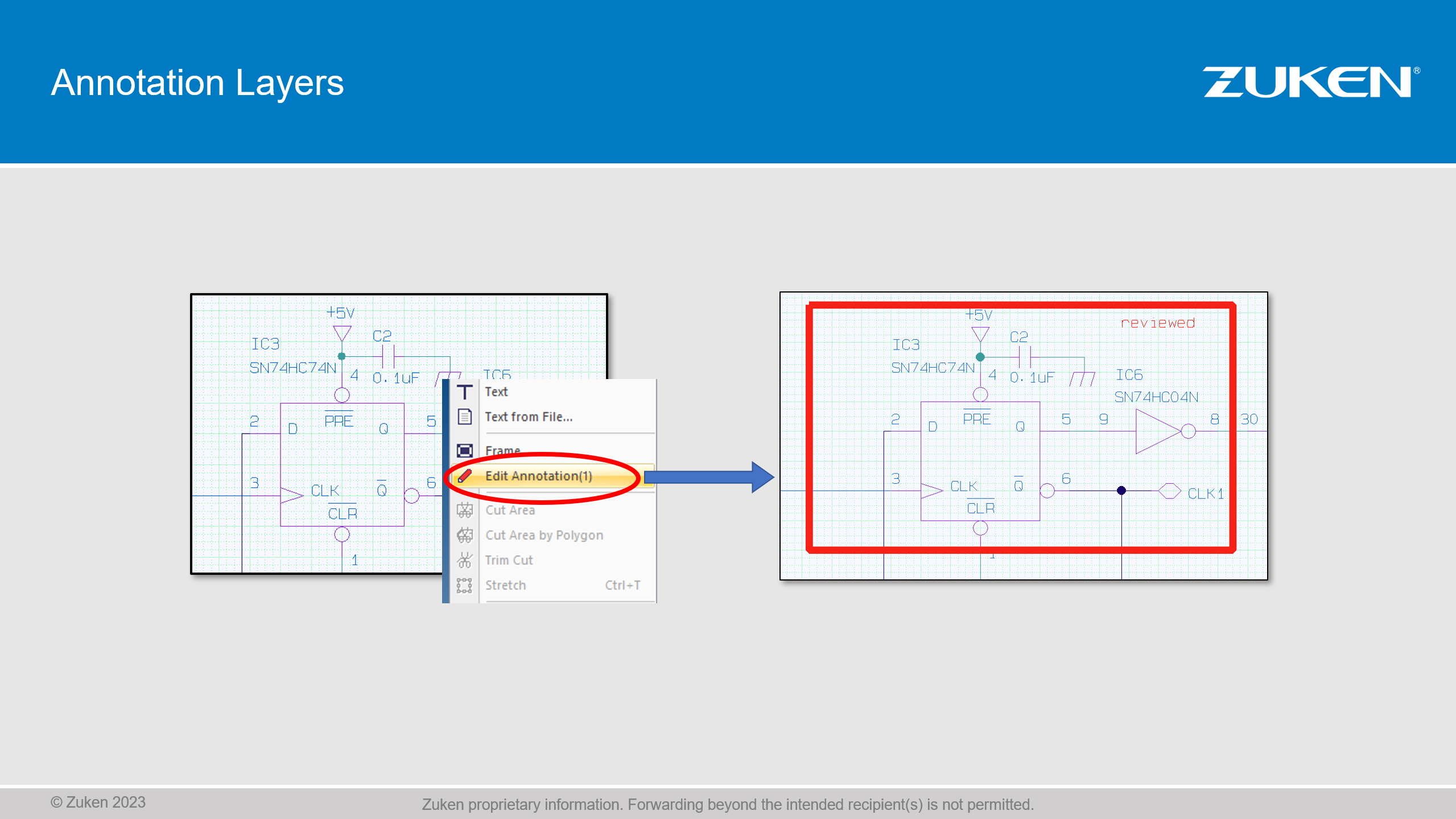Click the reviewed annotation text on the schematic

(1158, 323)
